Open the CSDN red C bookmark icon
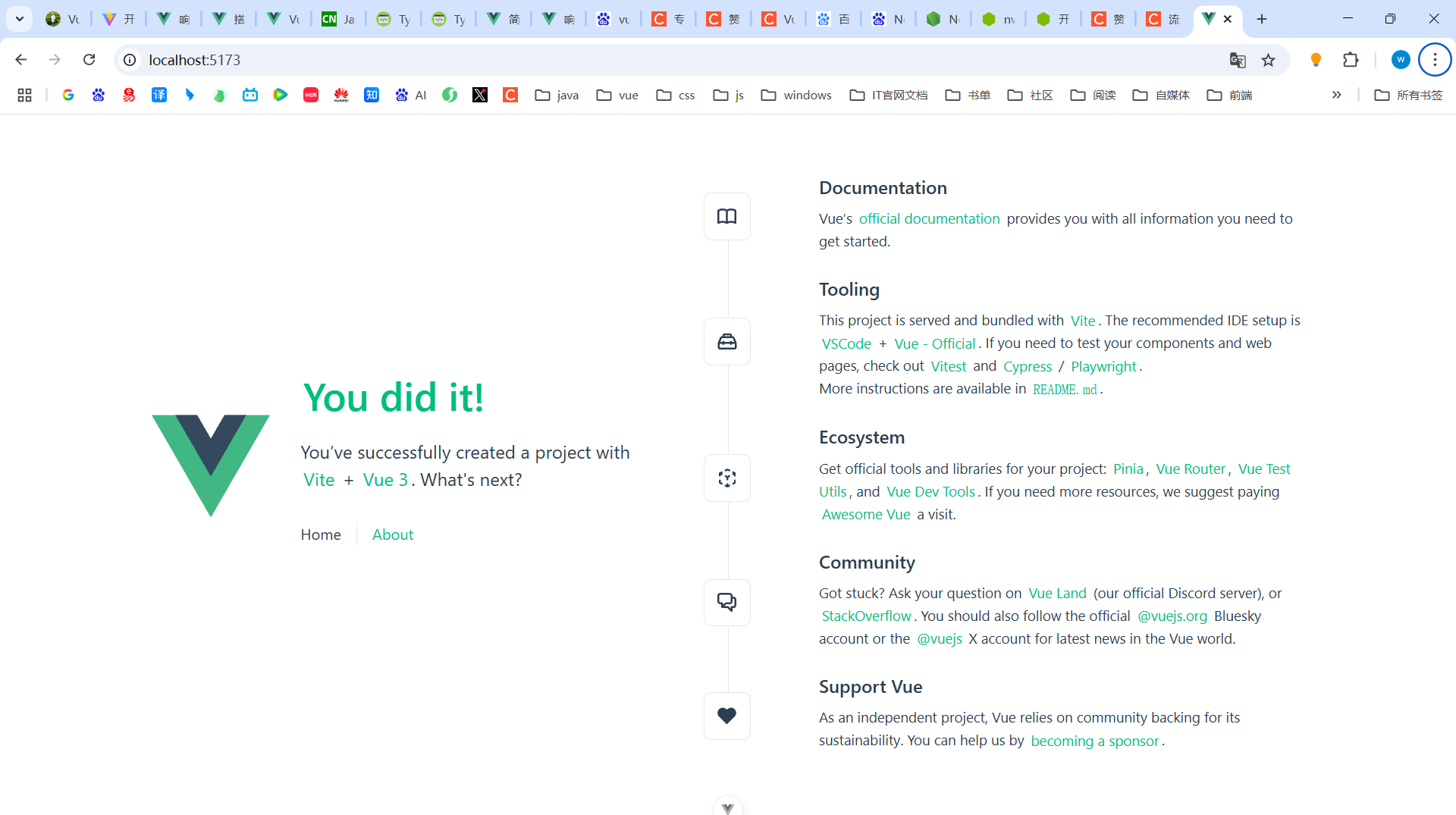 (x=510, y=95)
